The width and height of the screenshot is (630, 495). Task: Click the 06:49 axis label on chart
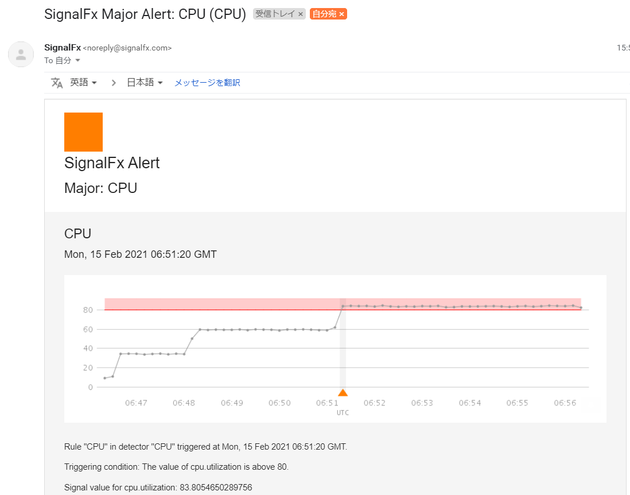click(x=232, y=403)
